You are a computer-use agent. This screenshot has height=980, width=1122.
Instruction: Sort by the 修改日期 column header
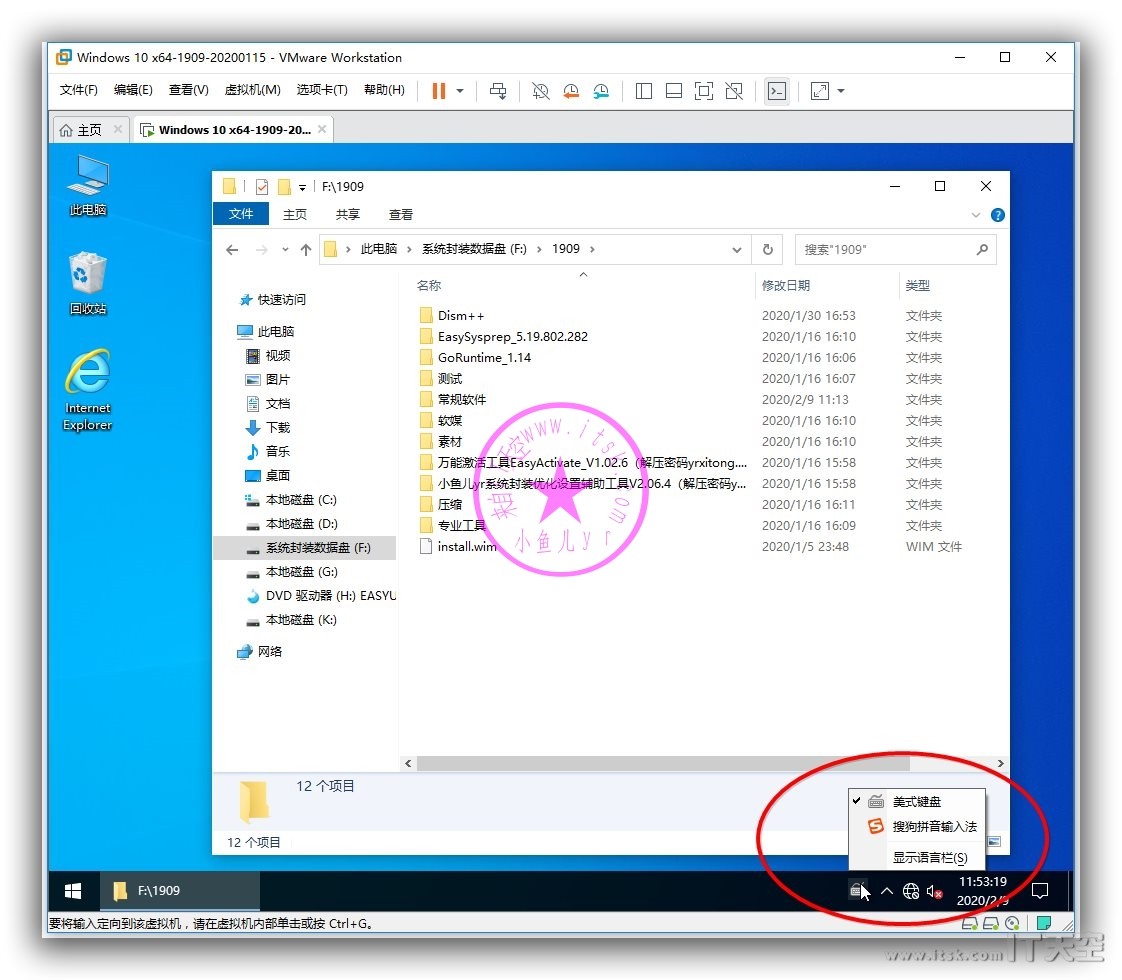tap(786, 285)
